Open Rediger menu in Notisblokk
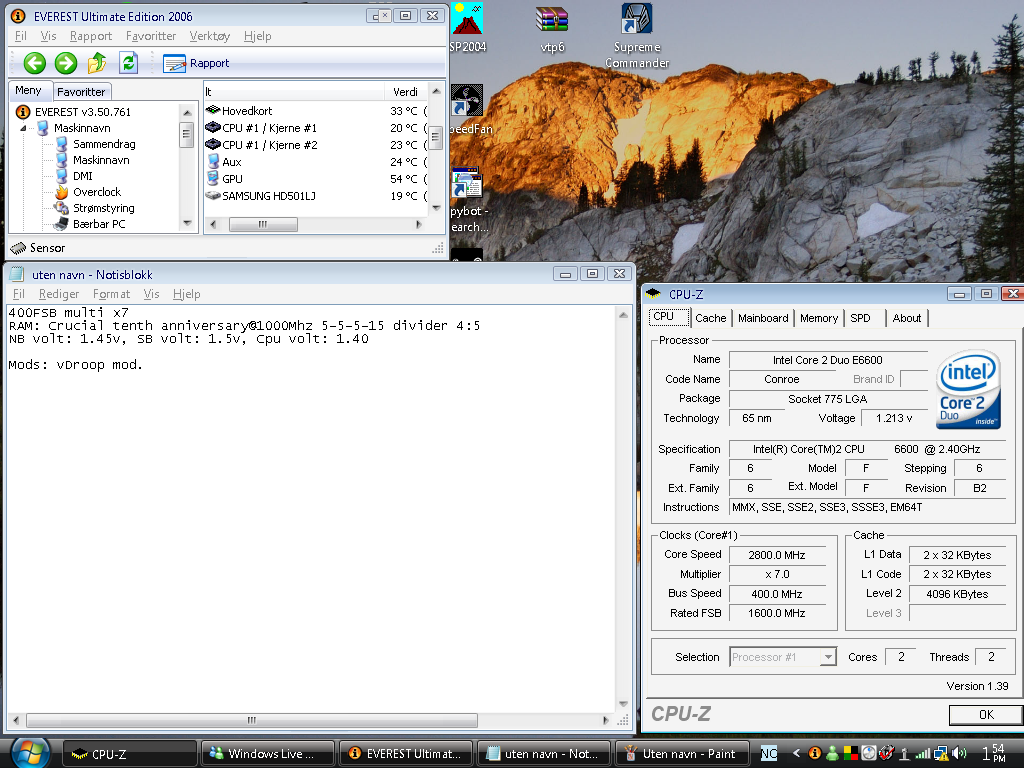 [x=59, y=294]
